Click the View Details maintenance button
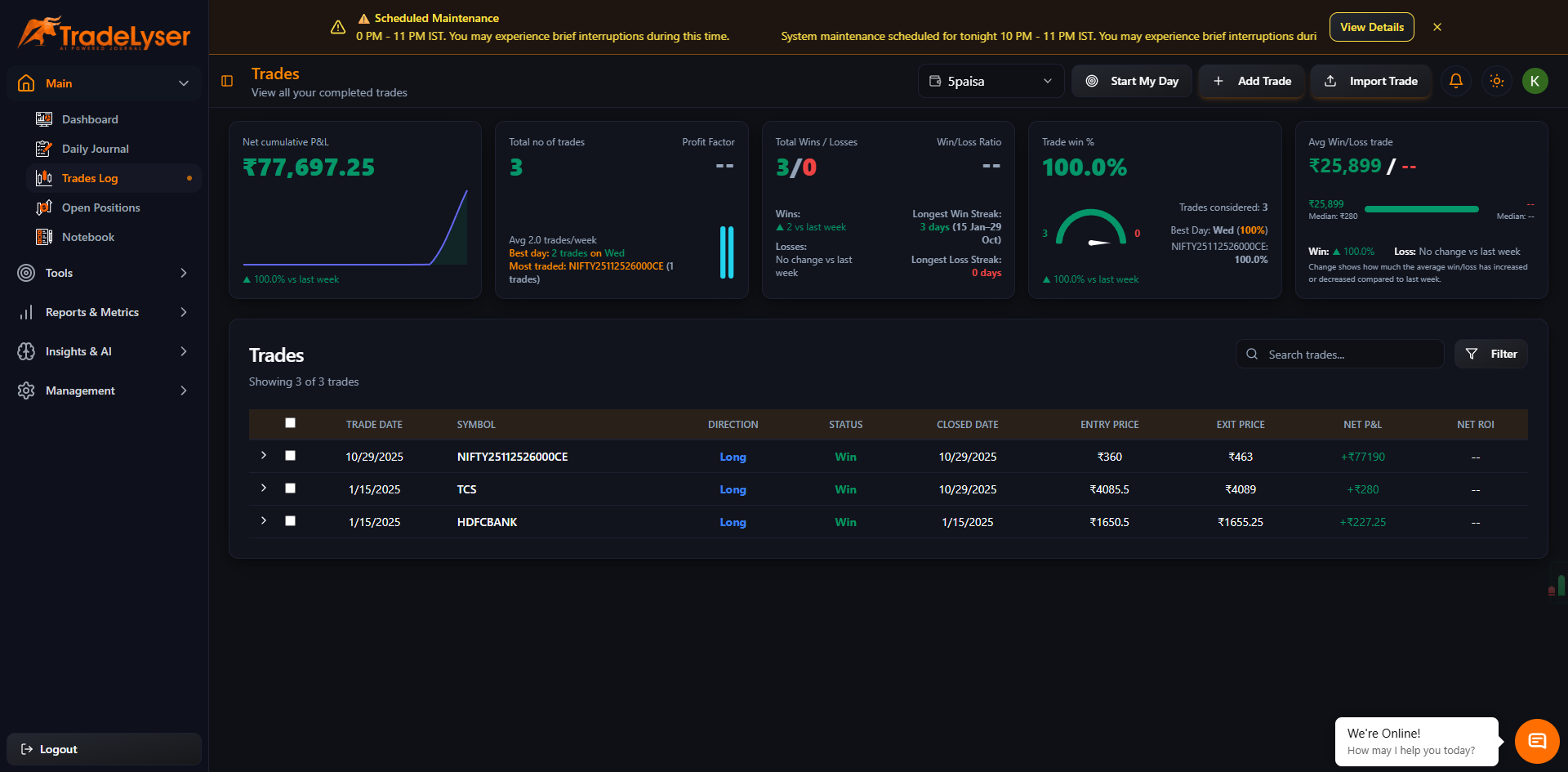Viewport: 1568px width, 772px height. 1370,27
